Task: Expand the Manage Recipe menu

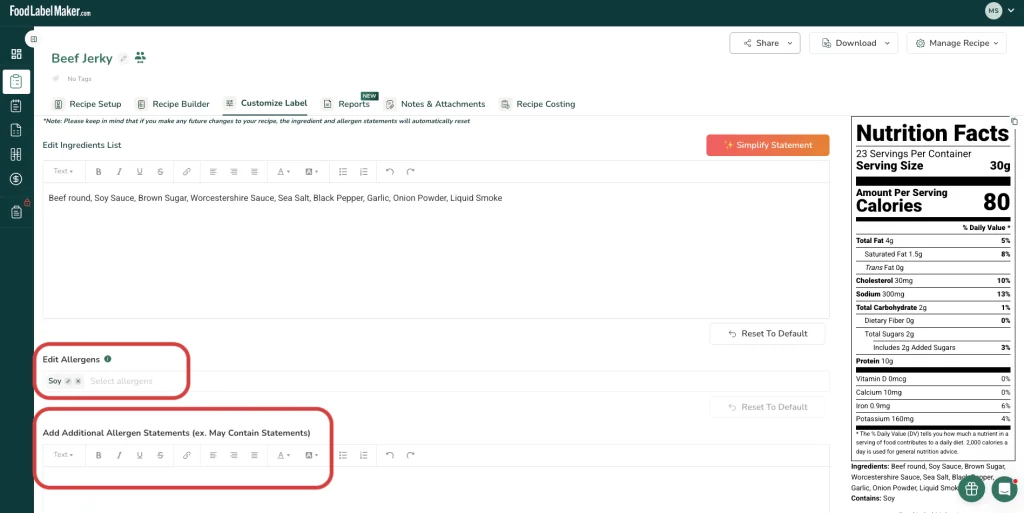Action: pyautogui.click(x=957, y=43)
